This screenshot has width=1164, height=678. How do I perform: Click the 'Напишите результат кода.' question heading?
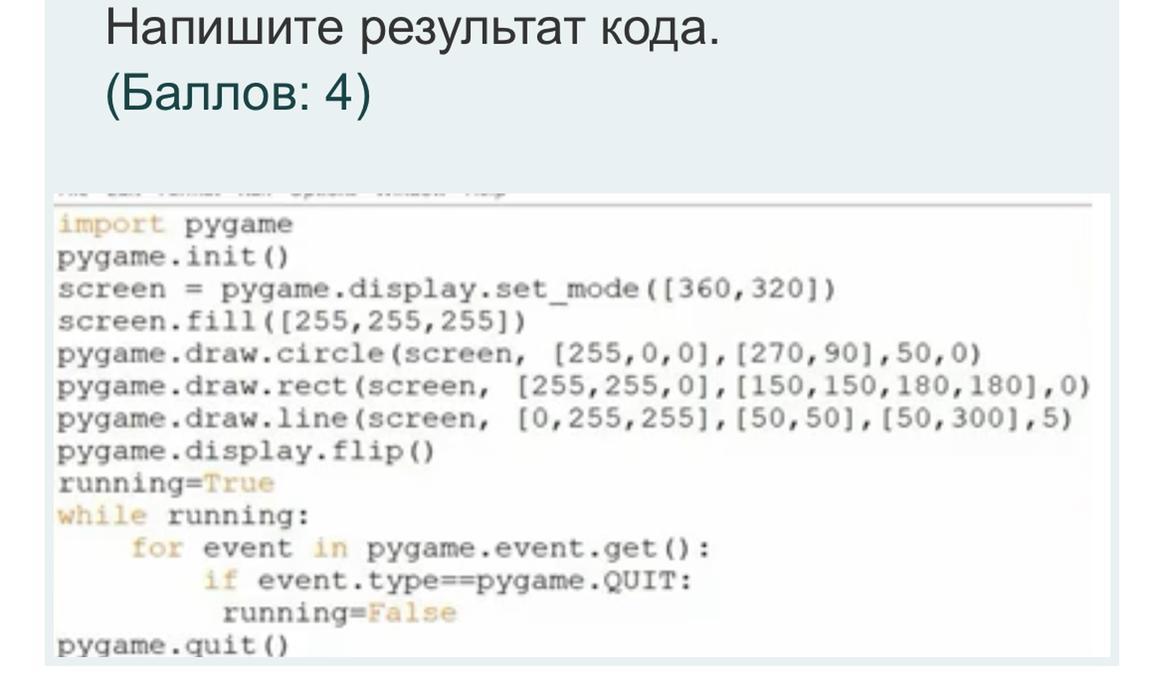(x=412, y=30)
